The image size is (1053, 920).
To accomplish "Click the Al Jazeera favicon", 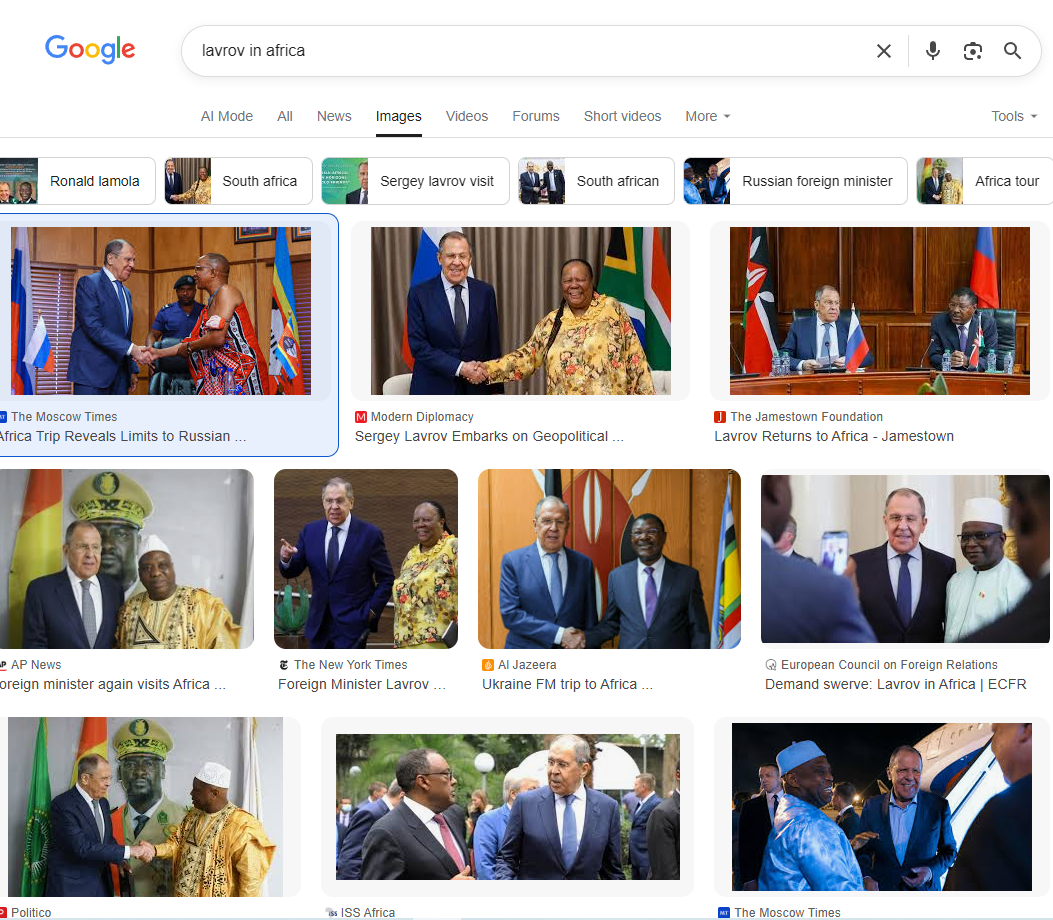I will (488, 665).
